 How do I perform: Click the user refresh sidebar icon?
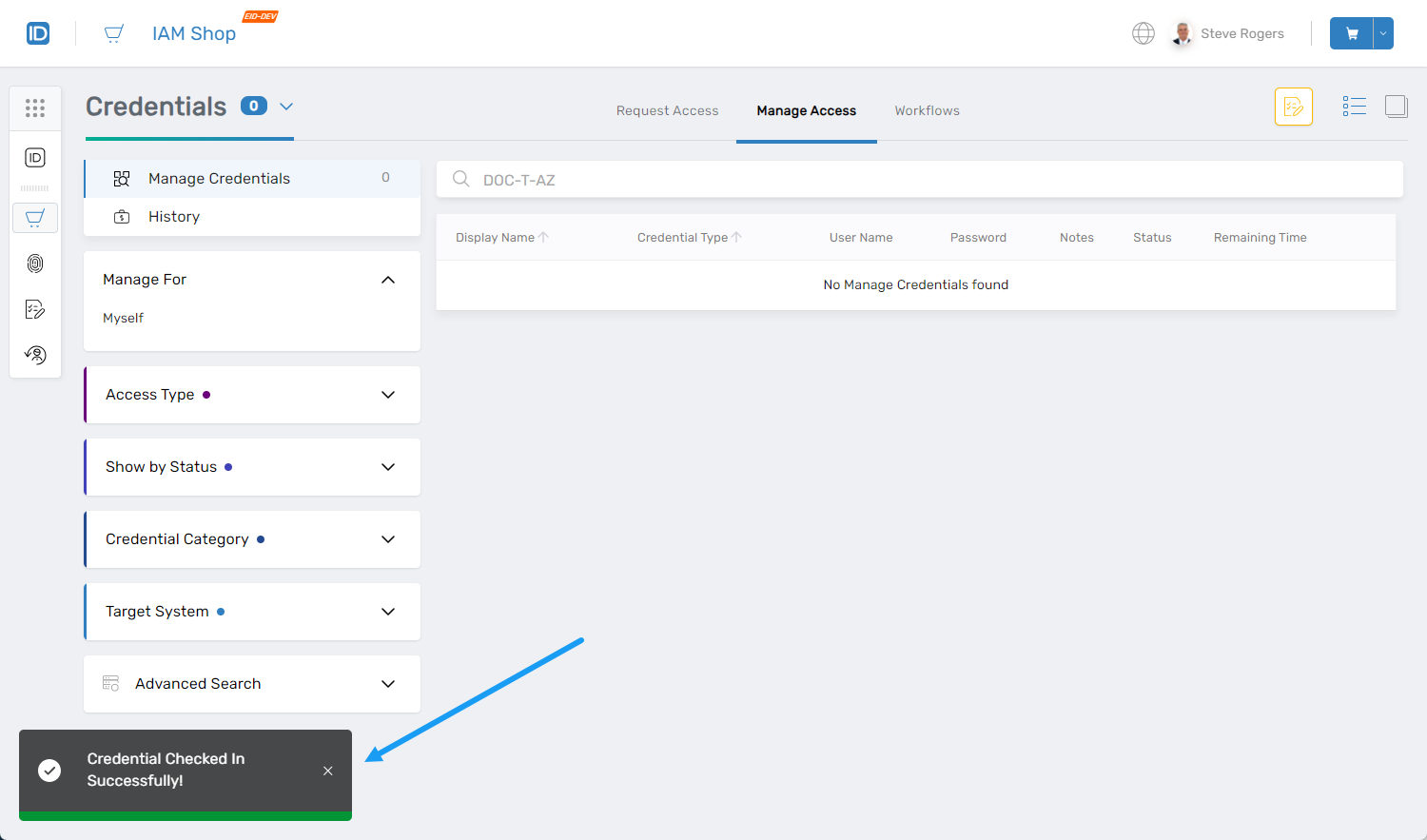[x=35, y=355]
